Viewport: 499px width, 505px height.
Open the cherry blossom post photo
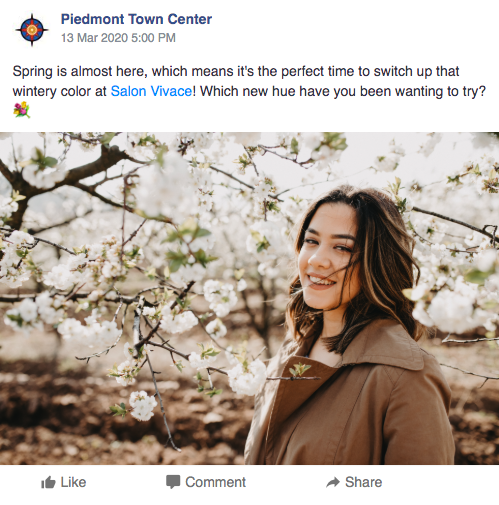point(249,298)
